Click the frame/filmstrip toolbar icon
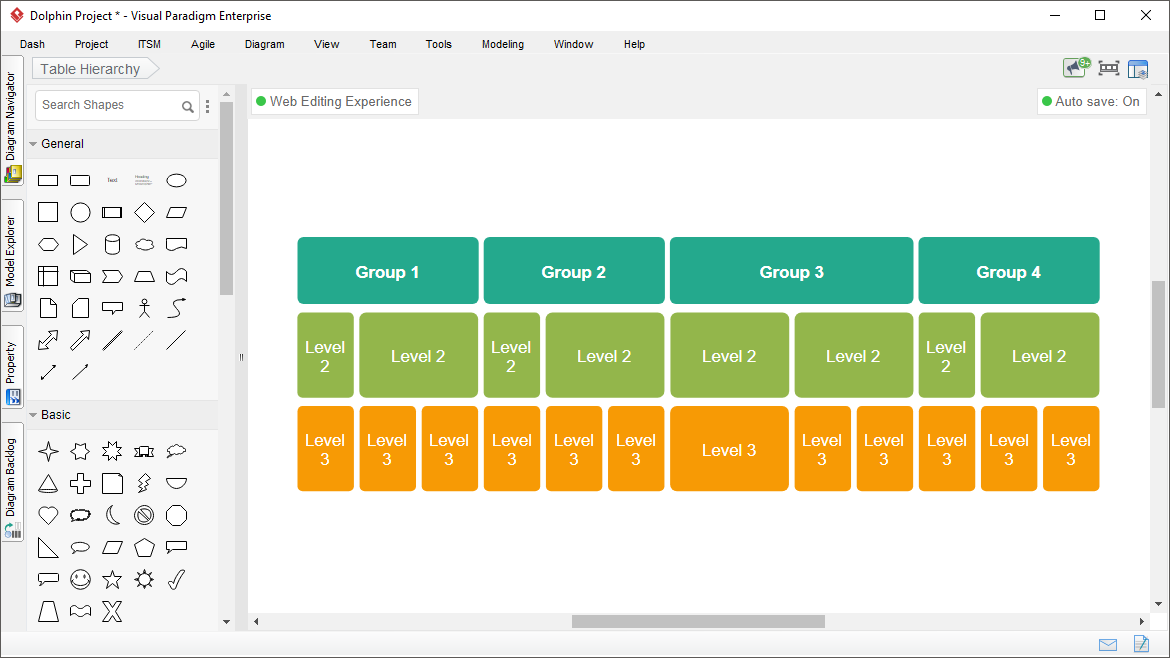1170x658 pixels. [x=1107, y=67]
